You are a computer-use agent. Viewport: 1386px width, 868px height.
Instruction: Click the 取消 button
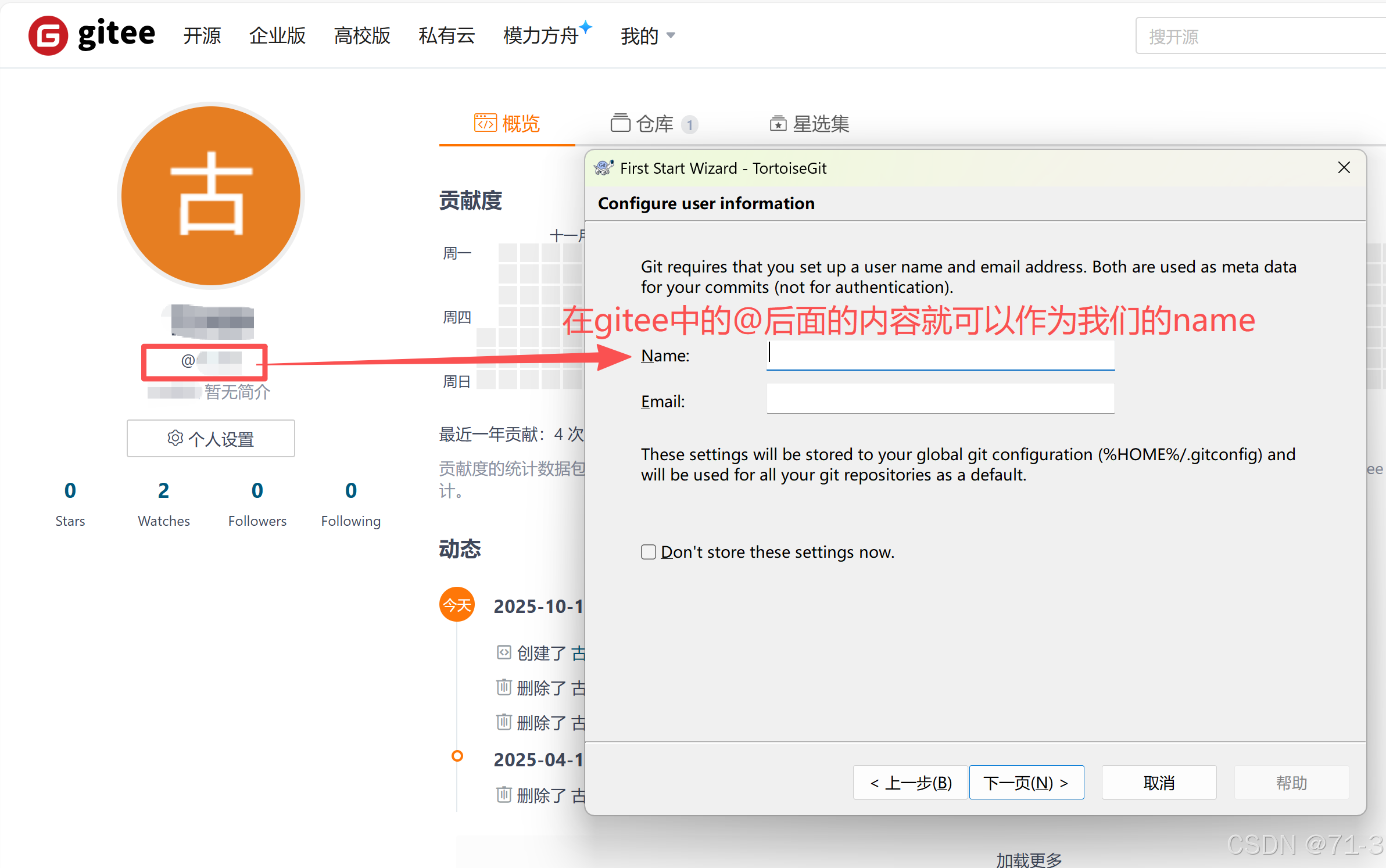point(1159,783)
